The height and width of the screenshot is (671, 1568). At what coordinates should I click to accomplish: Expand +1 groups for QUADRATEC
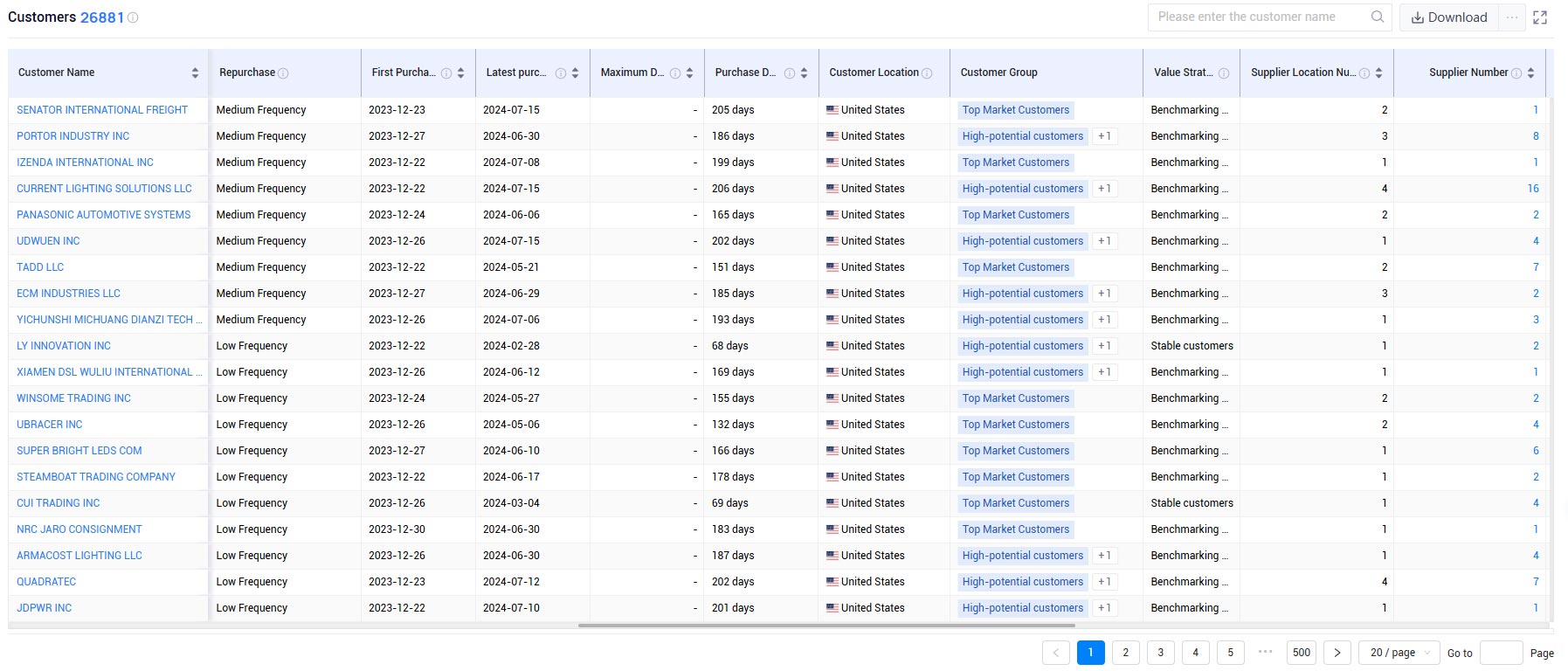coord(1105,582)
